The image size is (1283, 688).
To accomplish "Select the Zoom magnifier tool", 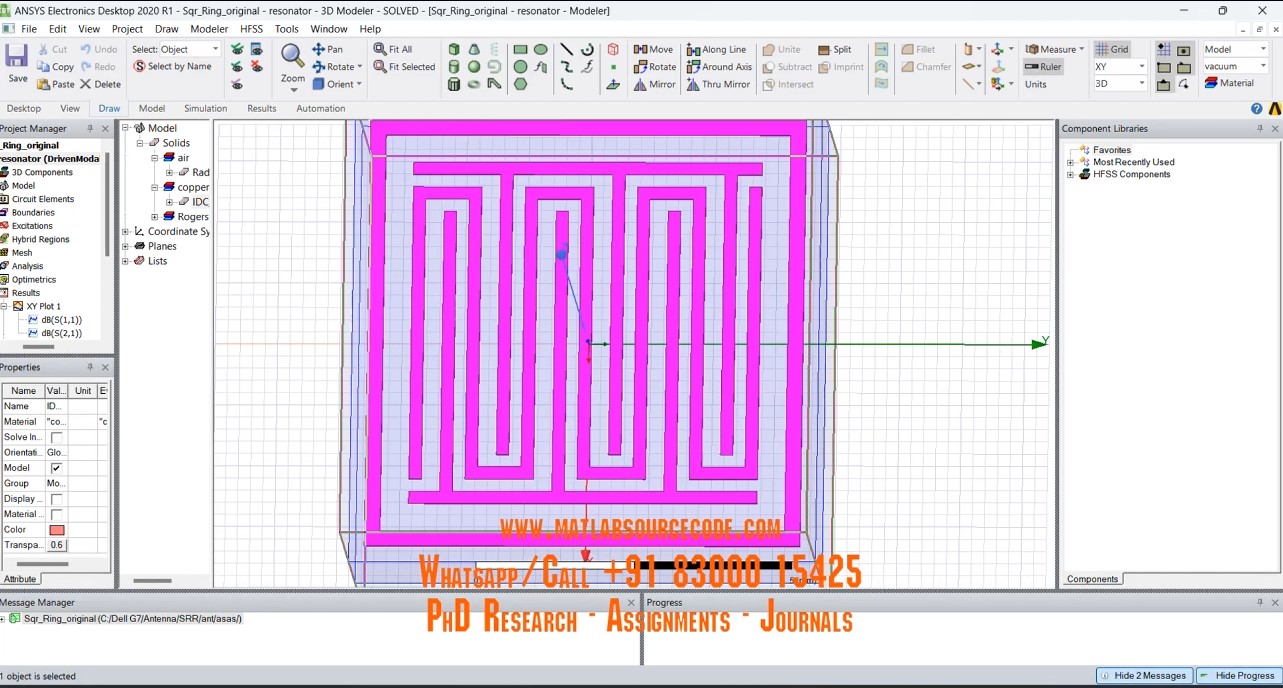I will point(292,58).
